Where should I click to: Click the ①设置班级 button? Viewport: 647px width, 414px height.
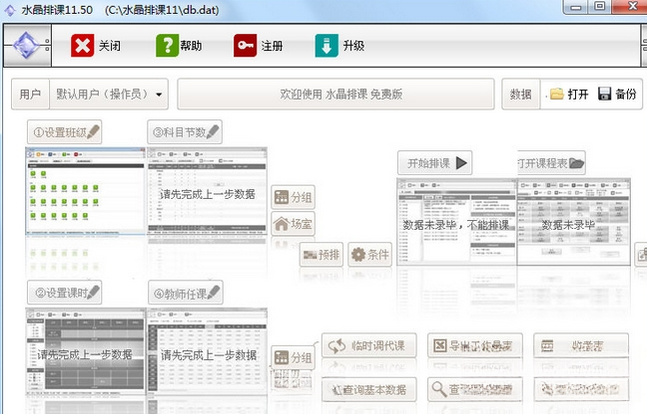[x=64, y=132]
